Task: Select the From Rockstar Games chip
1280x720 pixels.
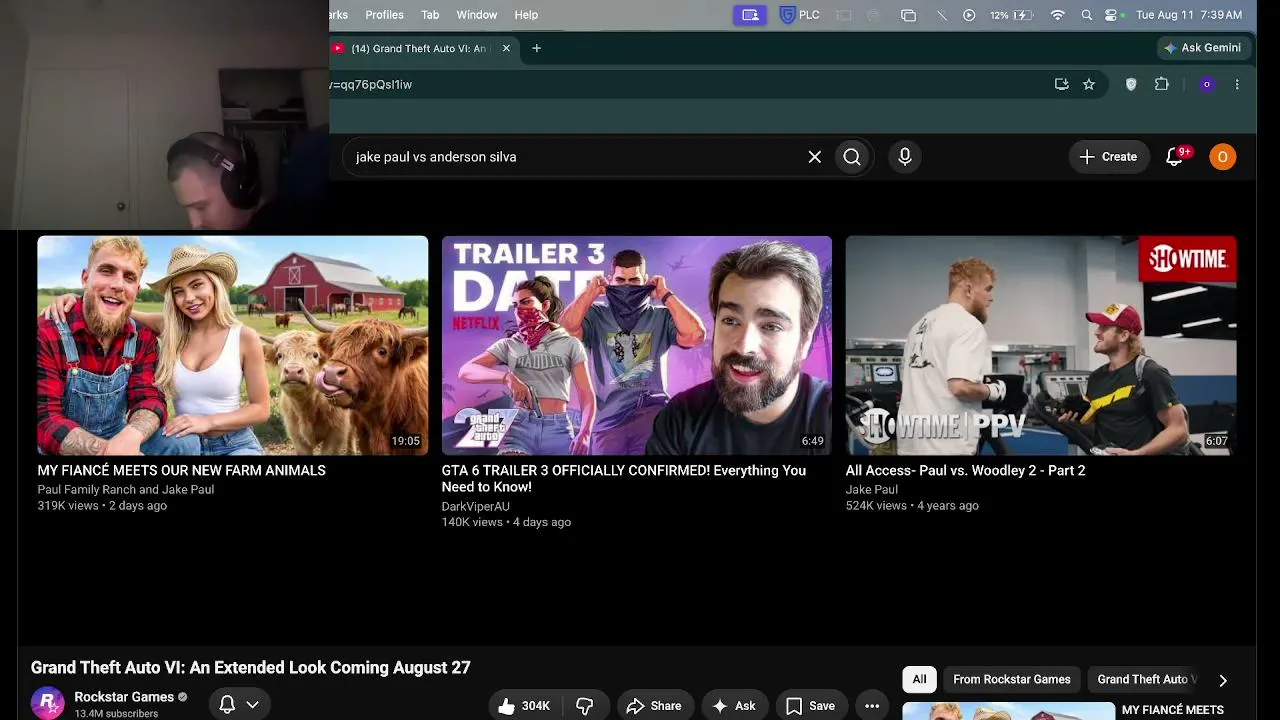Action: coord(1012,680)
